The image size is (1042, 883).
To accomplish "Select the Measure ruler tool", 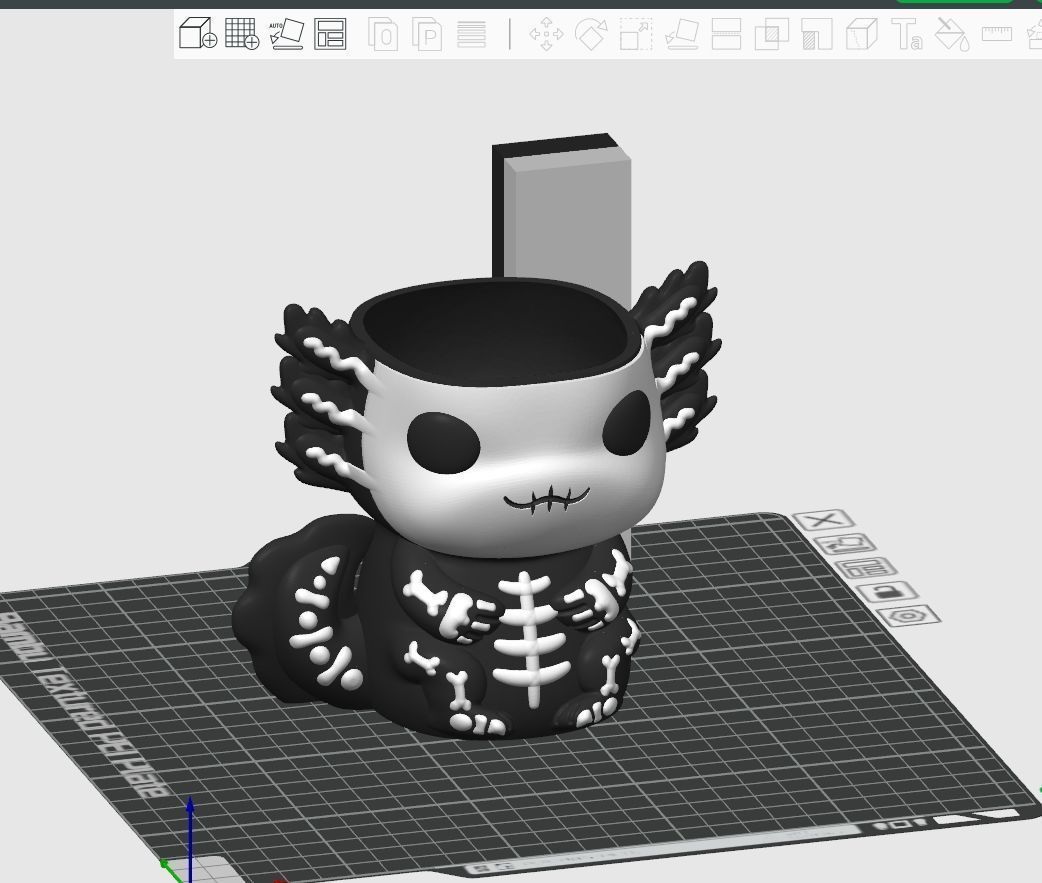I will point(996,33).
